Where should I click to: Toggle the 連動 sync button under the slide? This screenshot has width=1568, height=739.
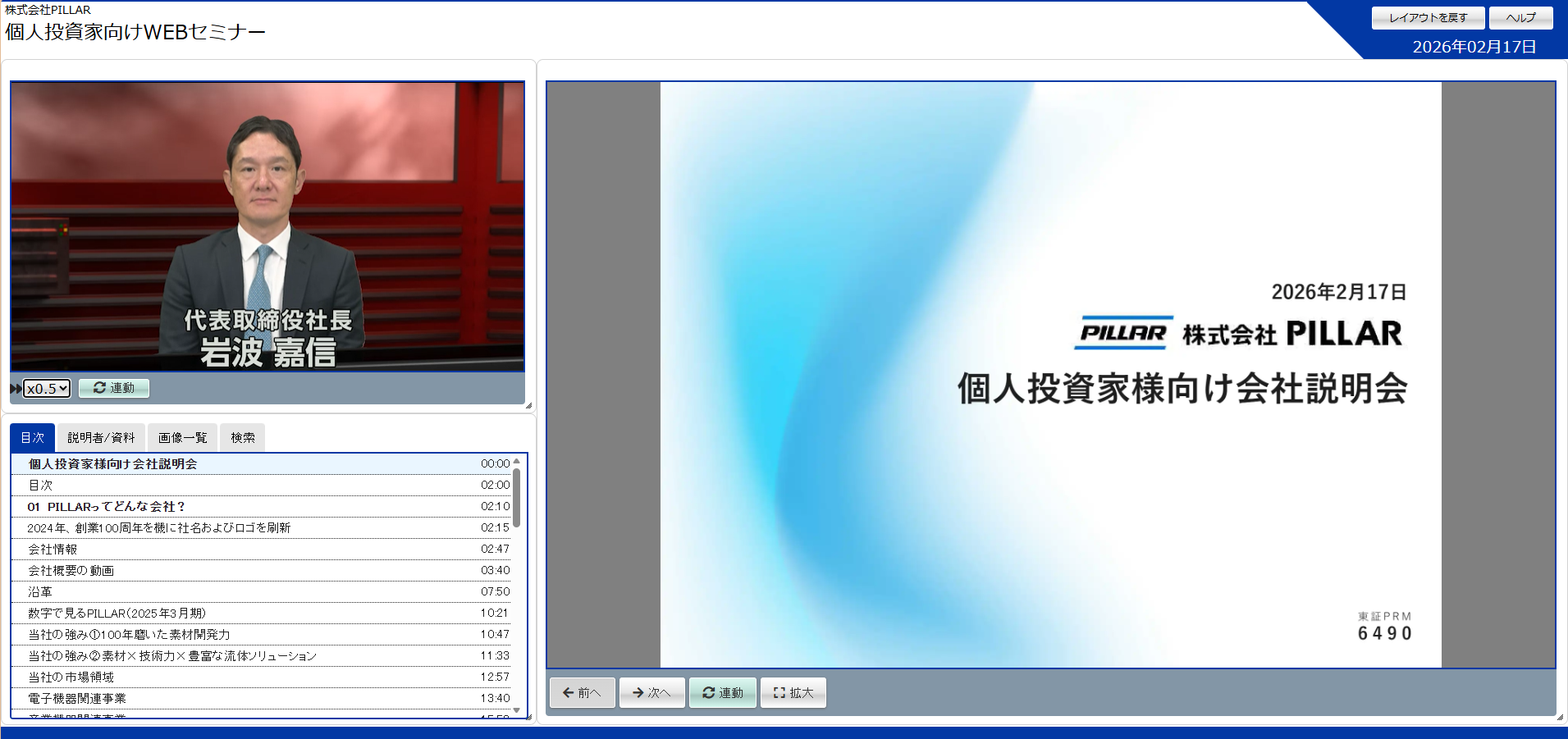coord(722,693)
